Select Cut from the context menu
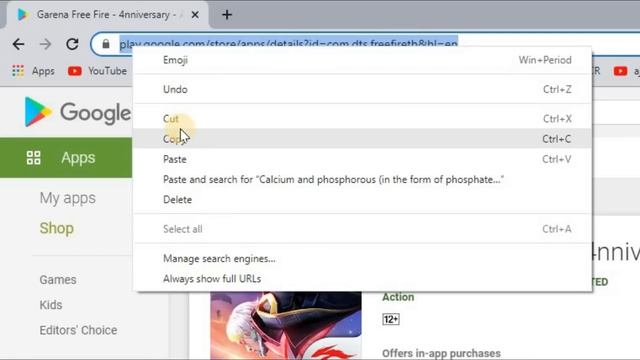This screenshot has height=360, width=640. pyautogui.click(x=362, y=119)
